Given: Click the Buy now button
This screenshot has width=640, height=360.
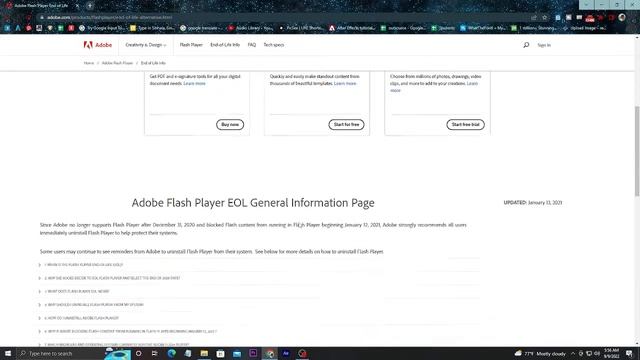Looking at the screenshot, I should click(x=230, y=124).
